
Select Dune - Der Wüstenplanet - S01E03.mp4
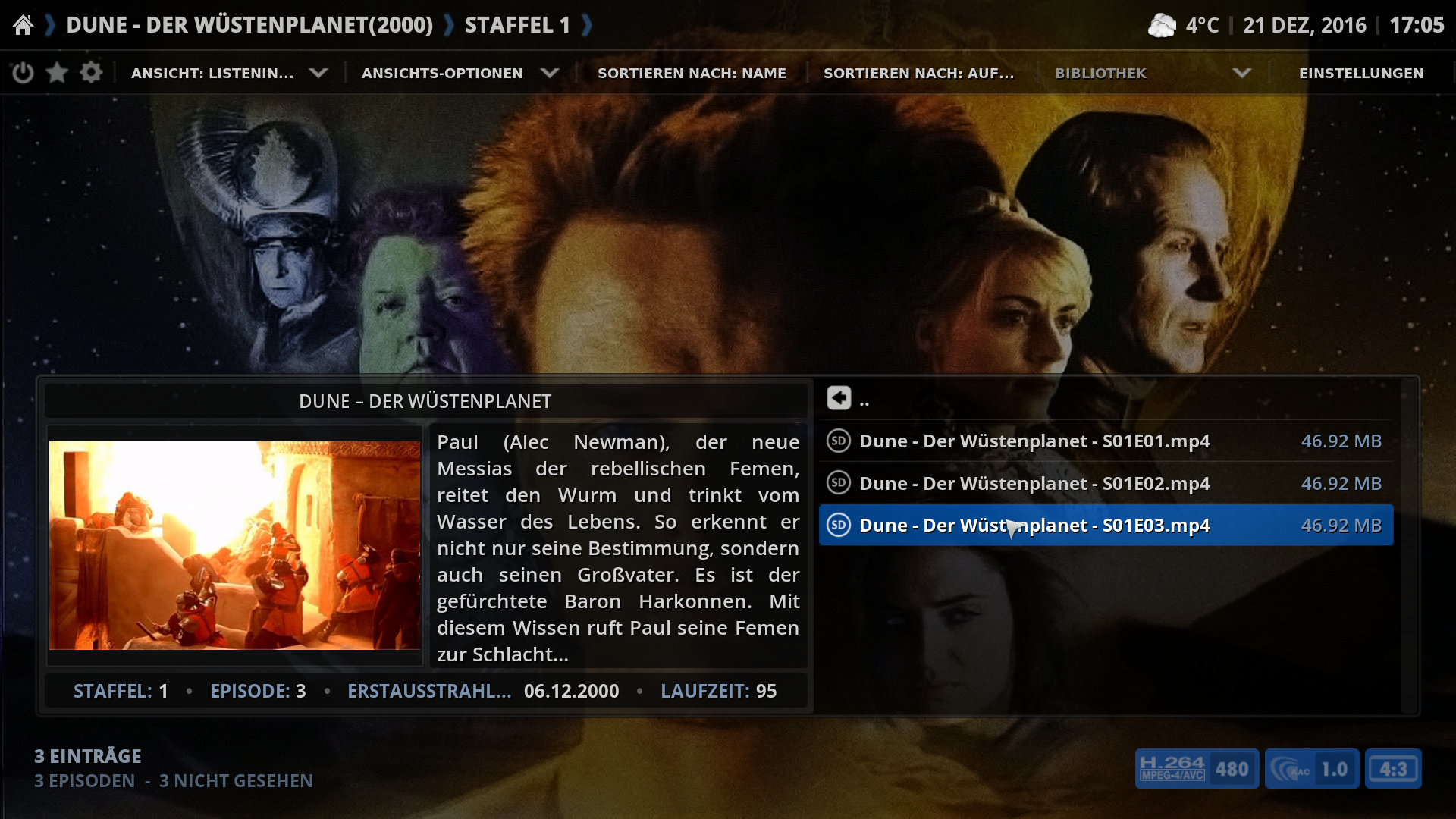(x=1106, y=525)
